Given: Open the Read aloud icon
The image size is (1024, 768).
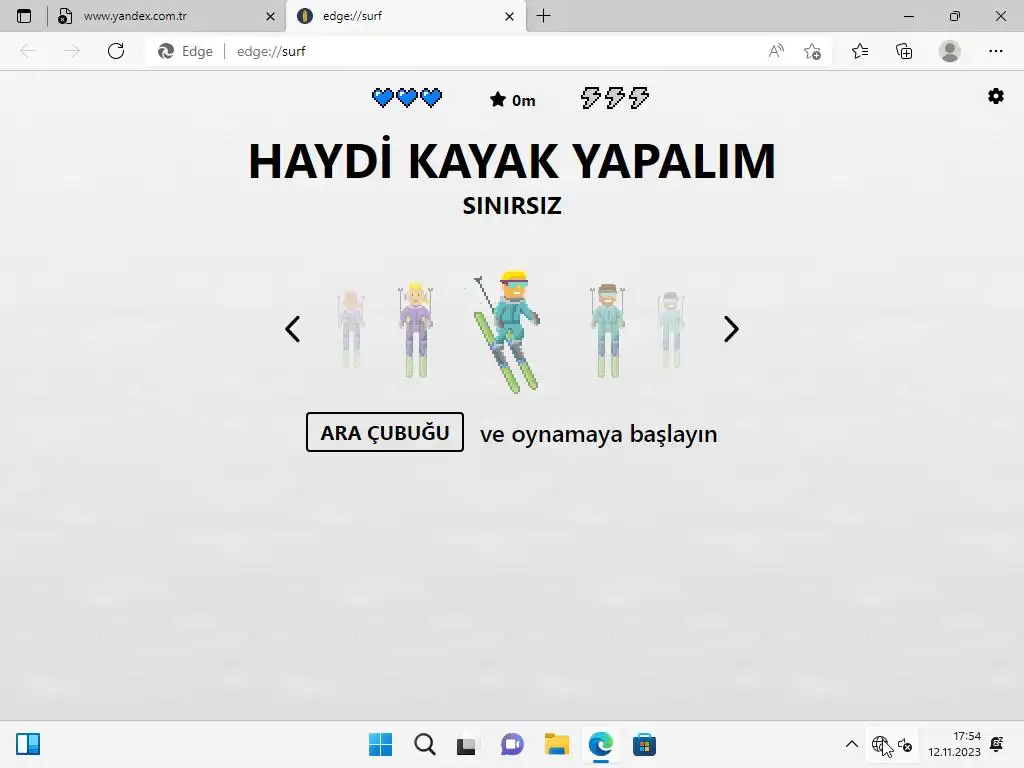Looking at the screenshot, I should [x=776, y=51].
